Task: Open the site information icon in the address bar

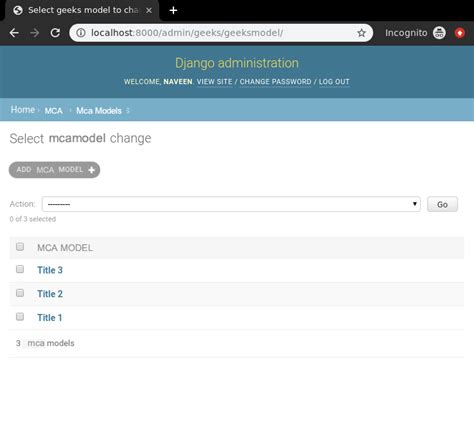Action: (81, 33)
